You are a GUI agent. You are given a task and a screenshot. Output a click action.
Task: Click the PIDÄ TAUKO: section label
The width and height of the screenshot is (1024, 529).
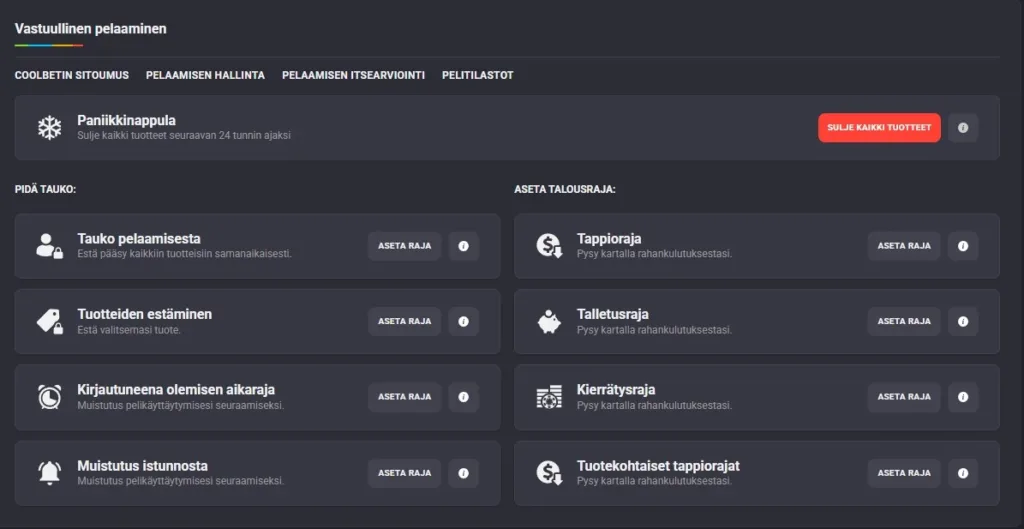pos(46,189)
